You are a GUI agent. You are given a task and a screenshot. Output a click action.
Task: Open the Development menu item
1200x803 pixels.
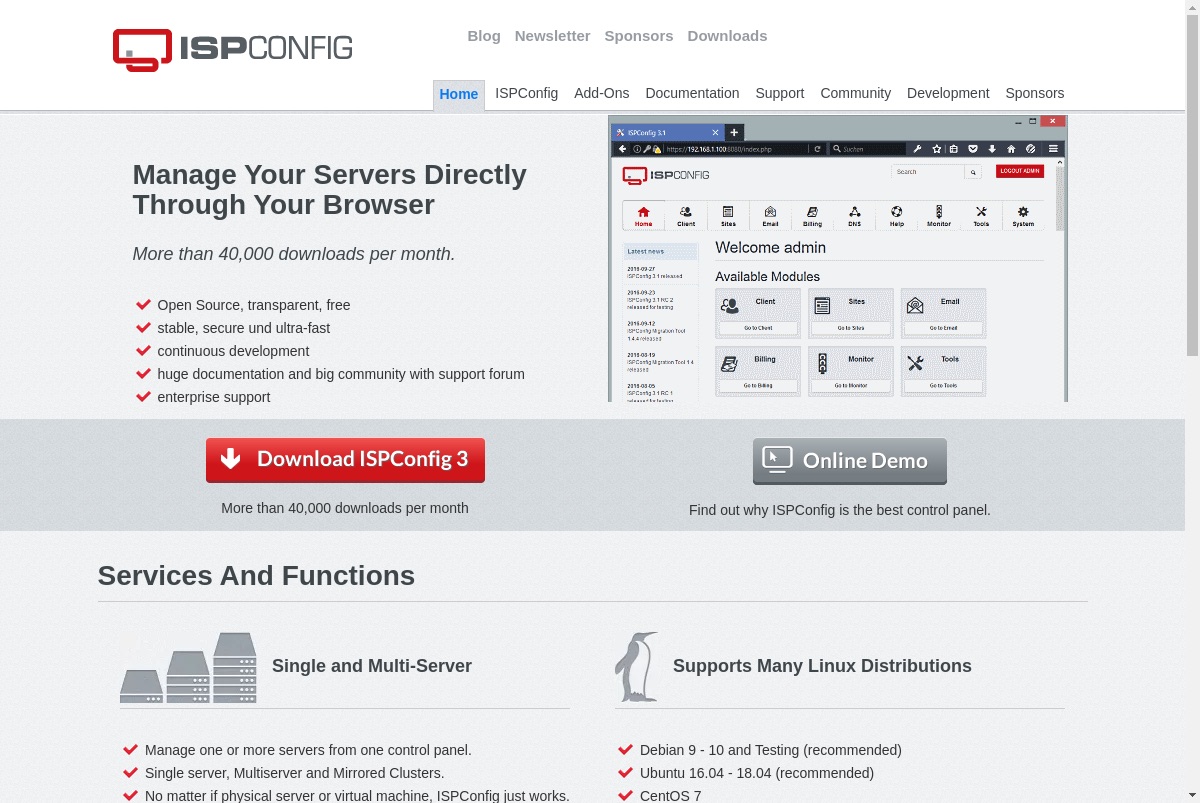tap(948, 93)
